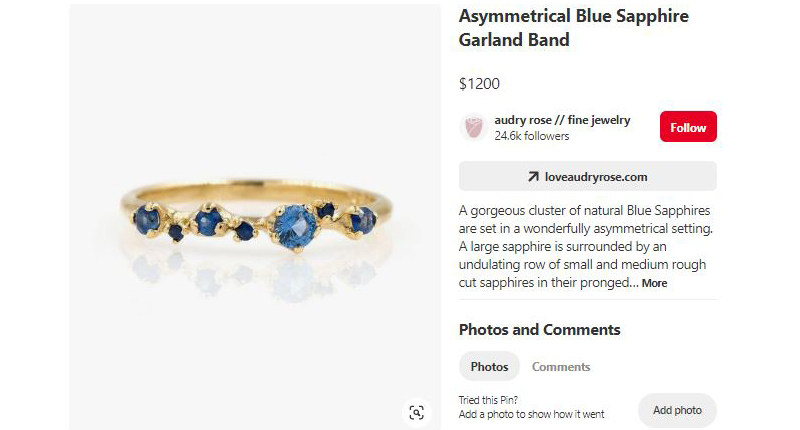
Task: Switch to the Comments tab
Action: pos(561,366)
